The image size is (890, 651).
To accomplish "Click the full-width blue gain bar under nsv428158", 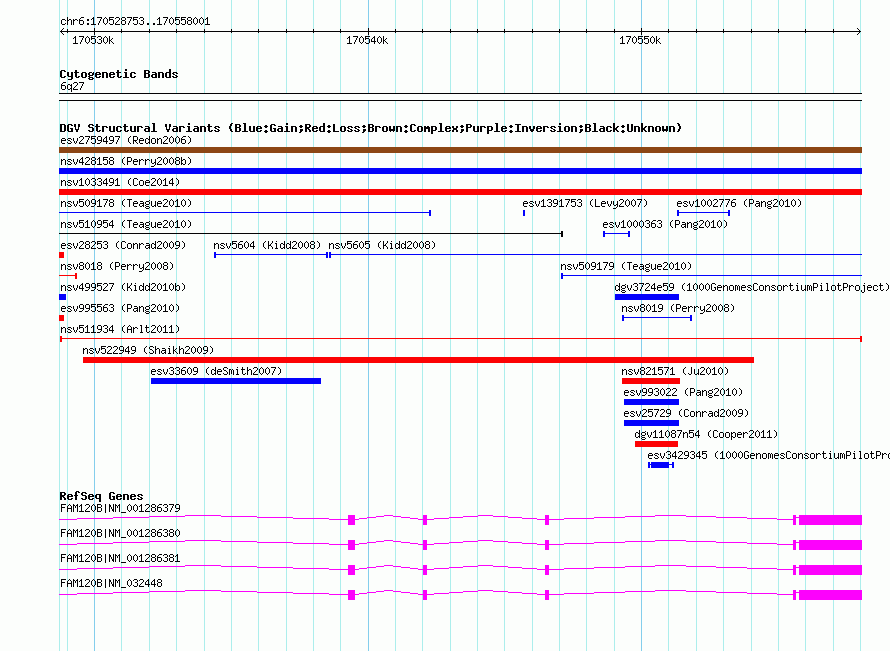I will coord(460,171).
